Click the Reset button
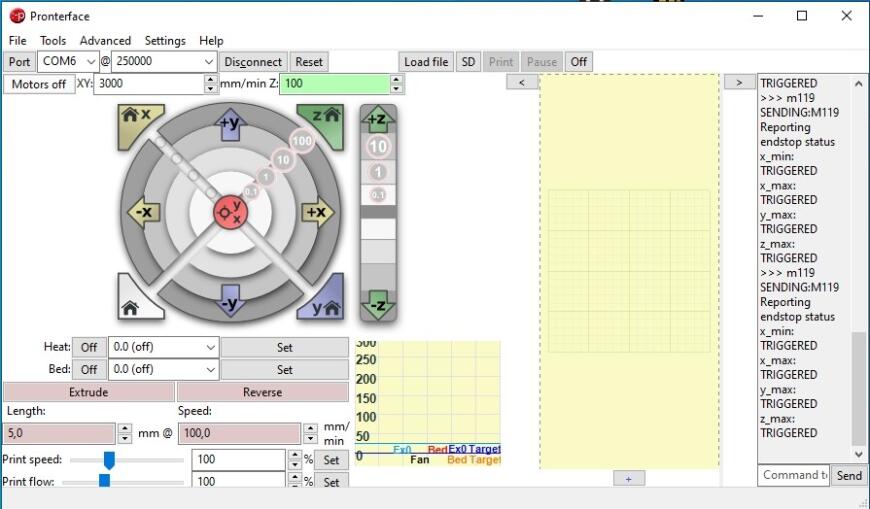 [309, 62]
